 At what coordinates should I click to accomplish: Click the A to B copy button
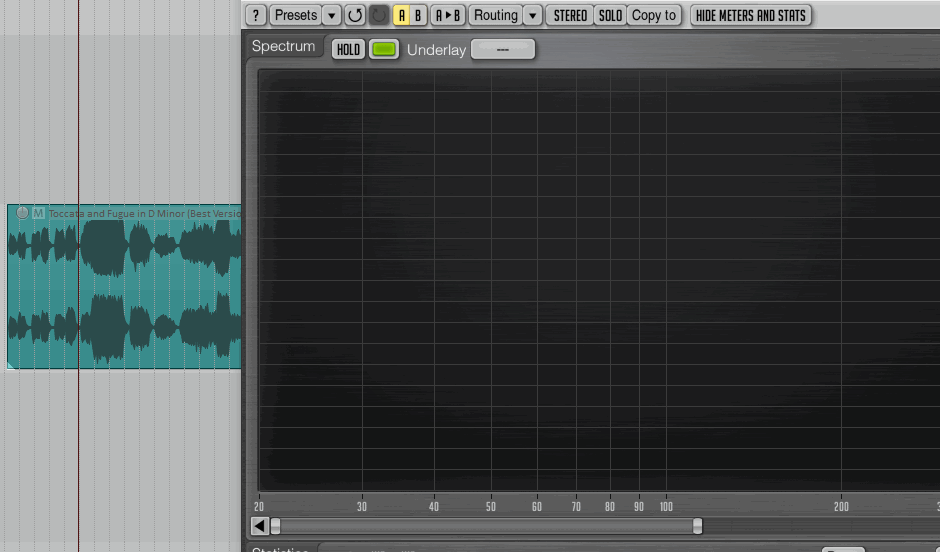(x=448, y=15)
